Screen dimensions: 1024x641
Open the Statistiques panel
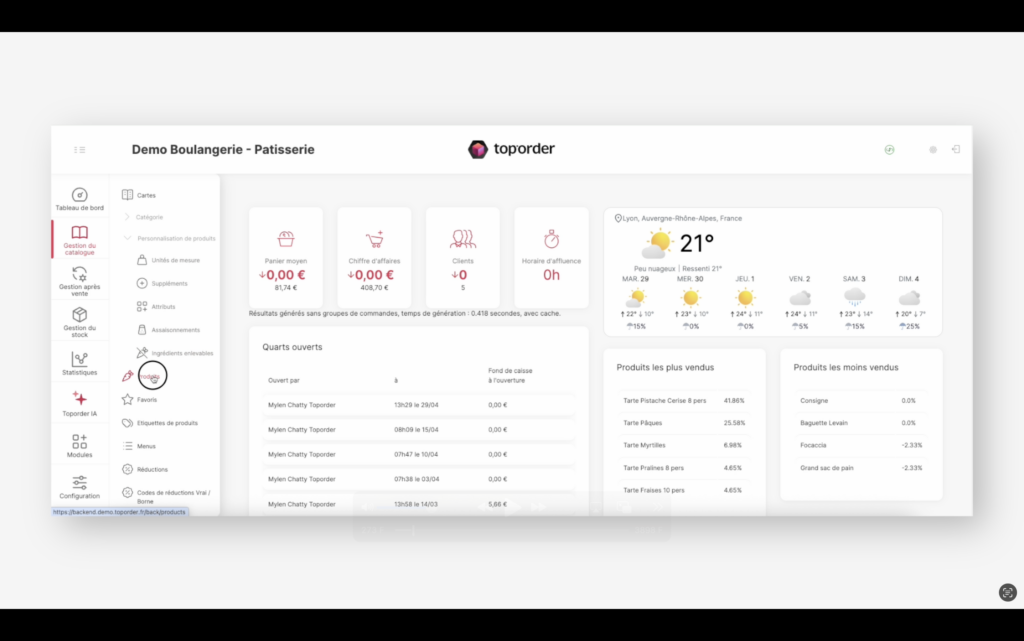coord(79,363)
